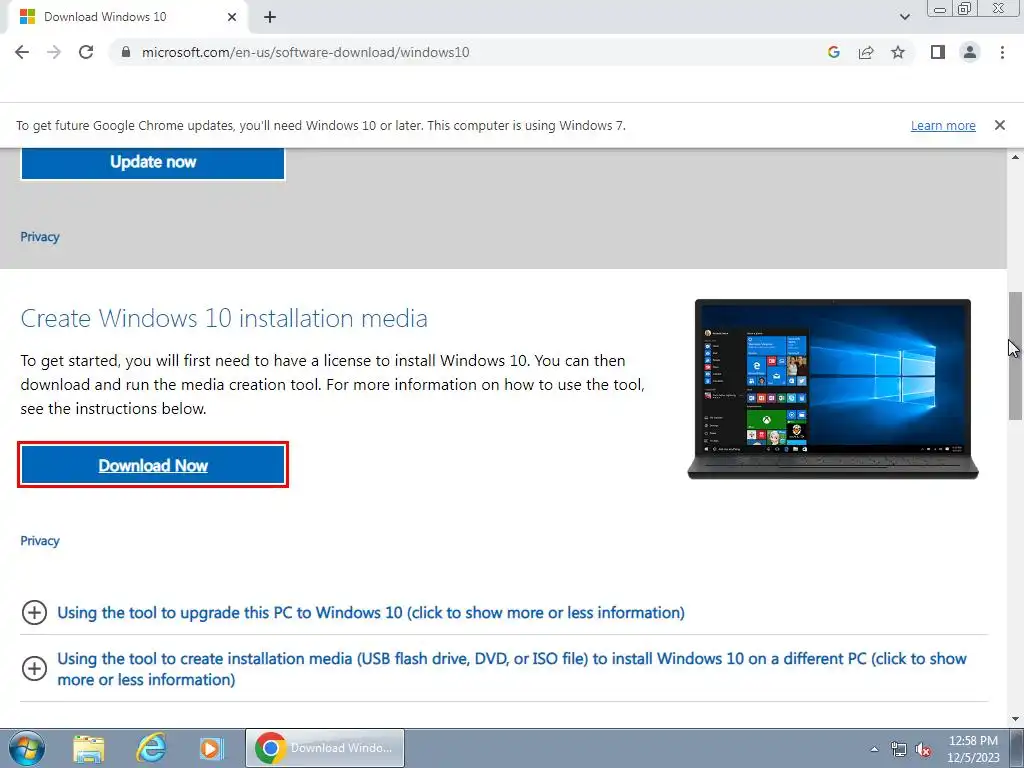Close the Download Windows 10 tab
This screenshot has height=768, width=1024.
232,17
